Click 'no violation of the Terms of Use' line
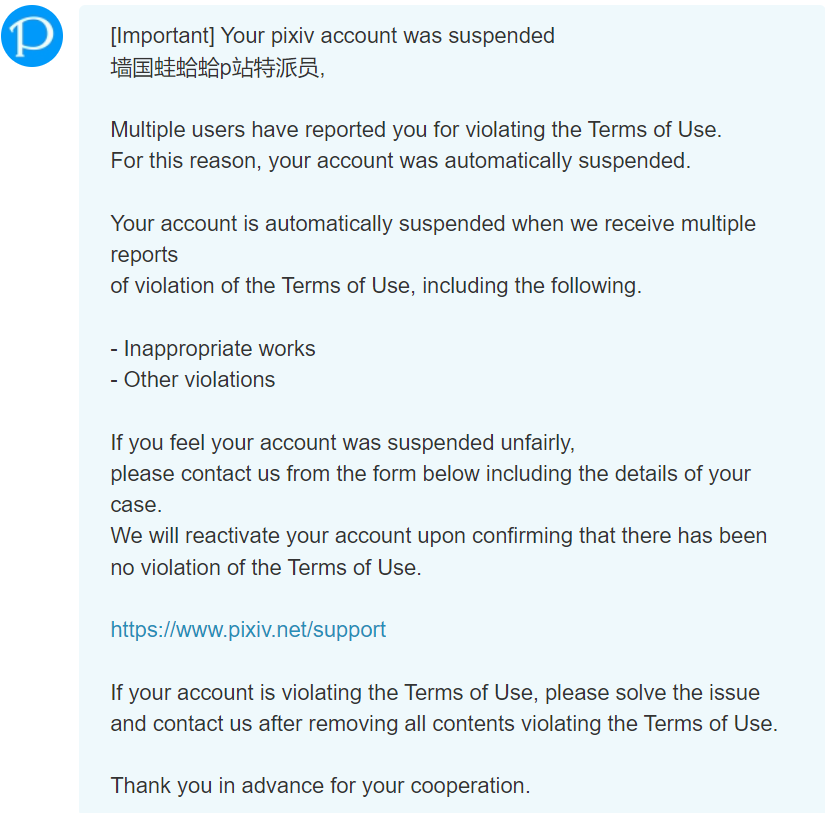Image resolution: width=825 pixels, height=813 pixels. point(266,567)
